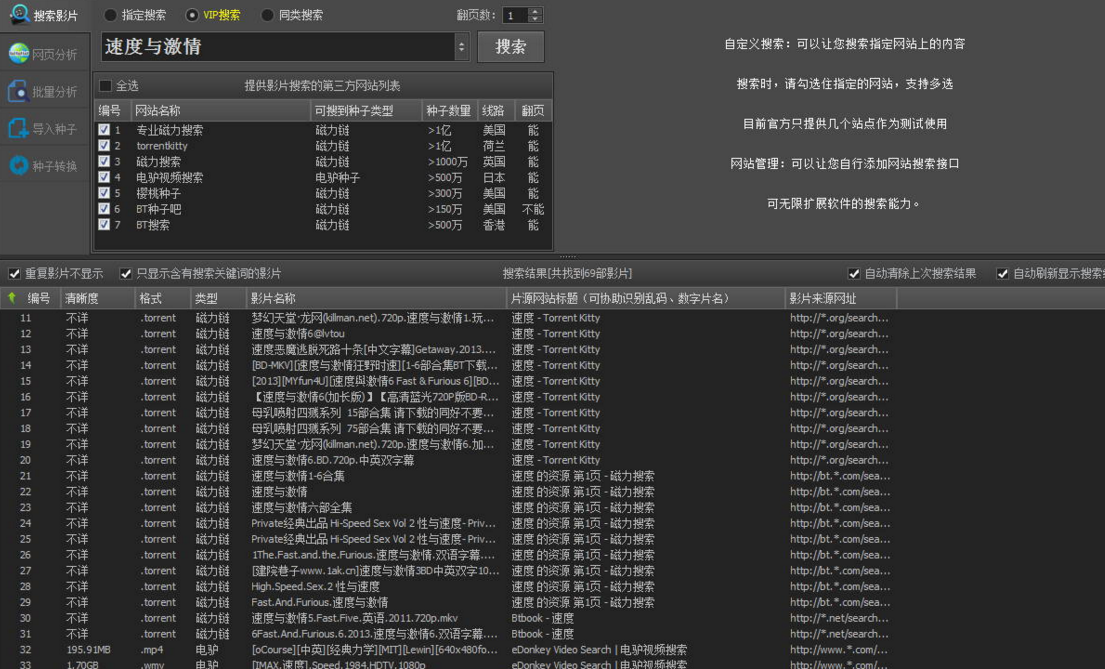Disable 重复影片不显示 option
1105x669 pixels.
coord(14,273)
